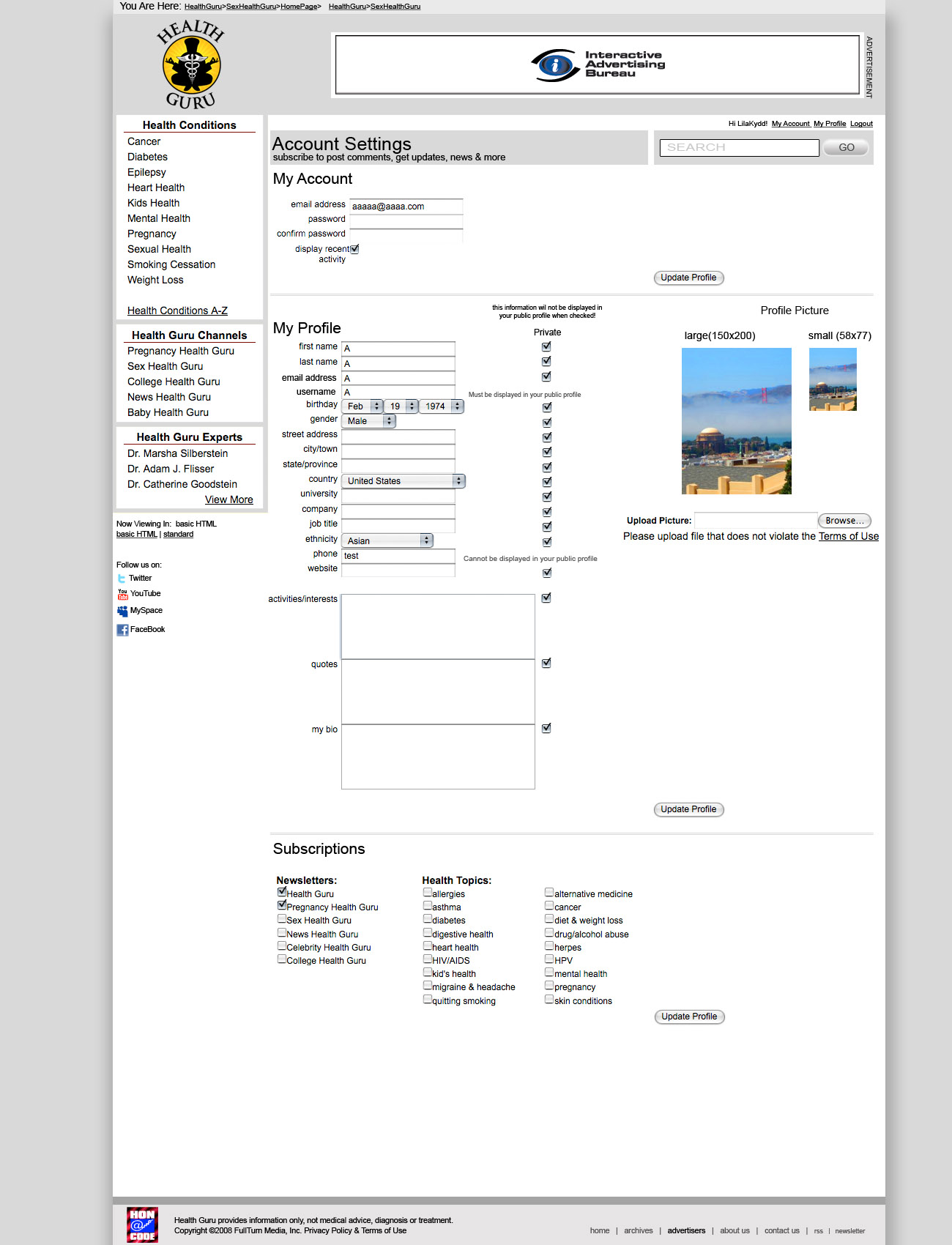Uncheck Pregnancy Health Guru newsletter
952x1245 pixels.
282,905
